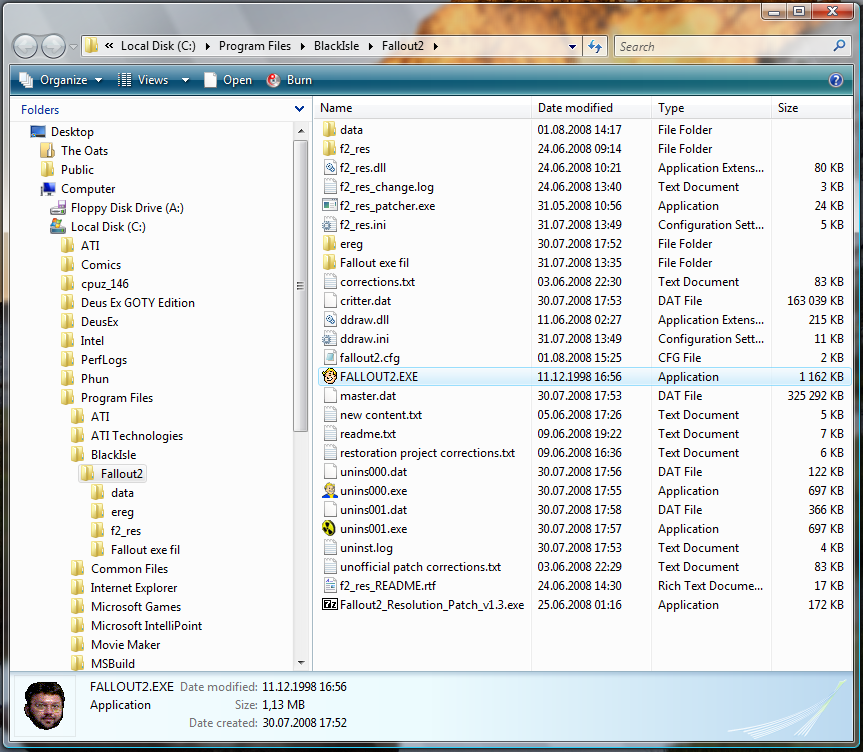The image size is (863, 752).
Task: Click the fallout2.cfg file icon
Action: coord(330,358)
